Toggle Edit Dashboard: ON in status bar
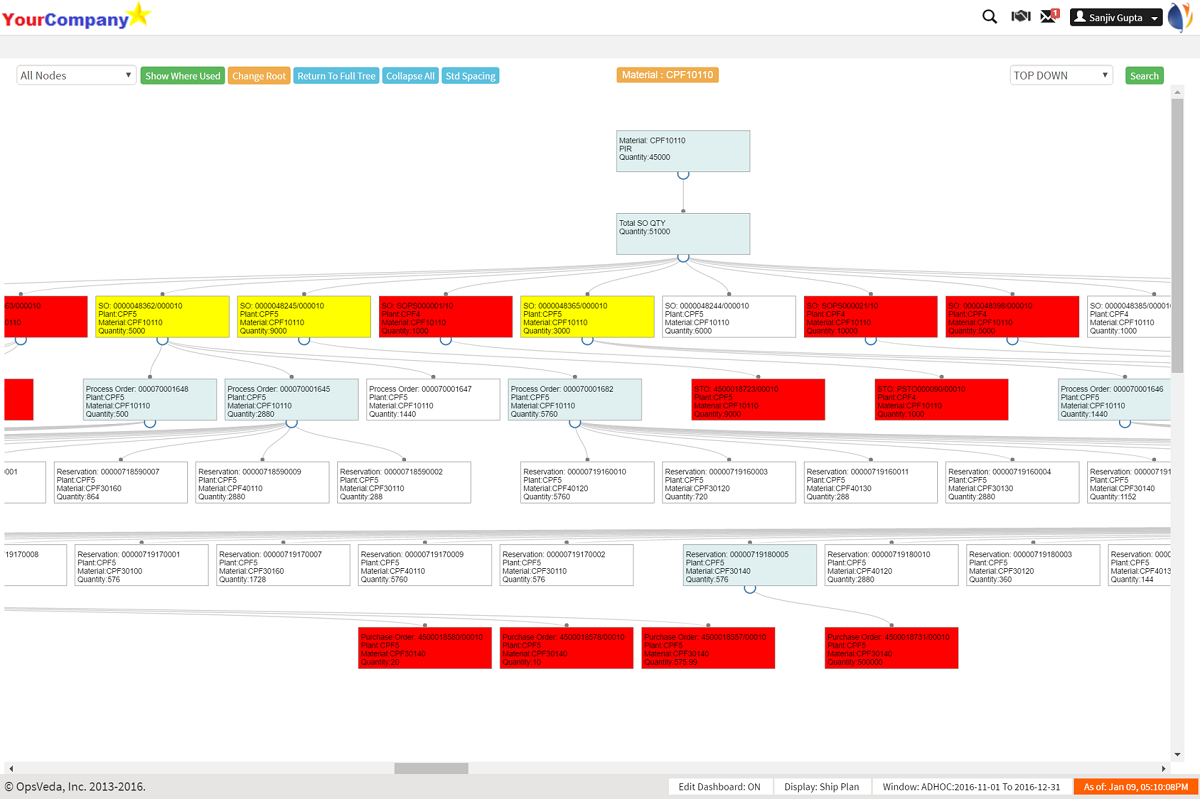Viewport: 1200px width, 799px height. 719,787
